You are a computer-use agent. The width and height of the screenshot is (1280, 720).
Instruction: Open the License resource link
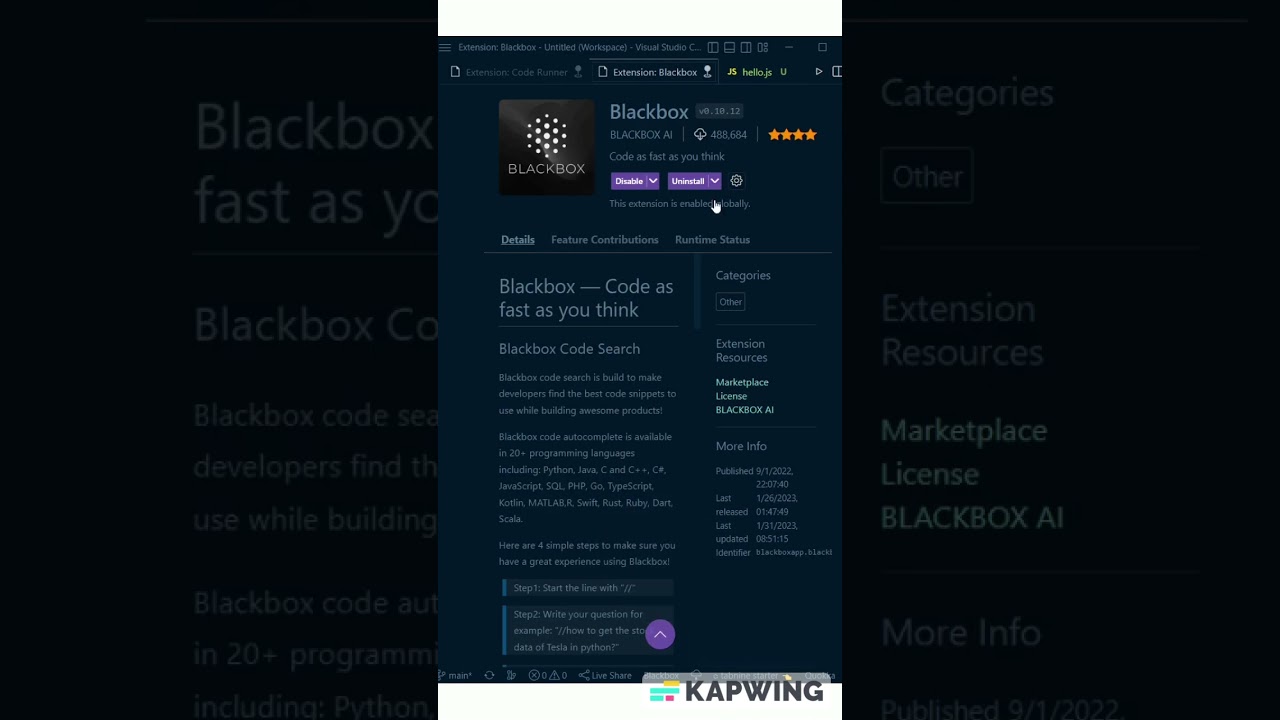click(x=731, y=396)
